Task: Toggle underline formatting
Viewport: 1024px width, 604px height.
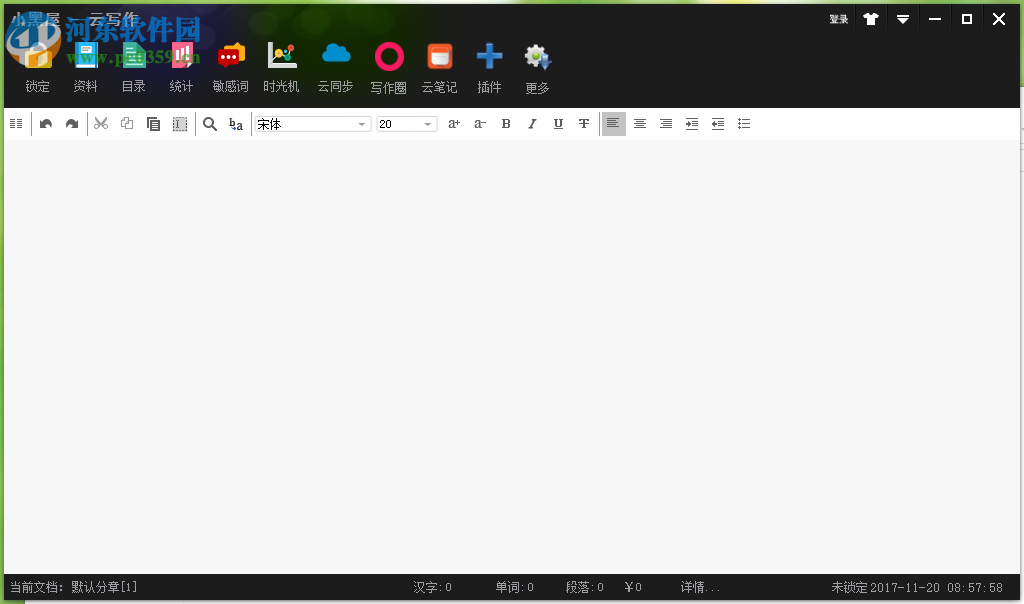Action: 558,123
